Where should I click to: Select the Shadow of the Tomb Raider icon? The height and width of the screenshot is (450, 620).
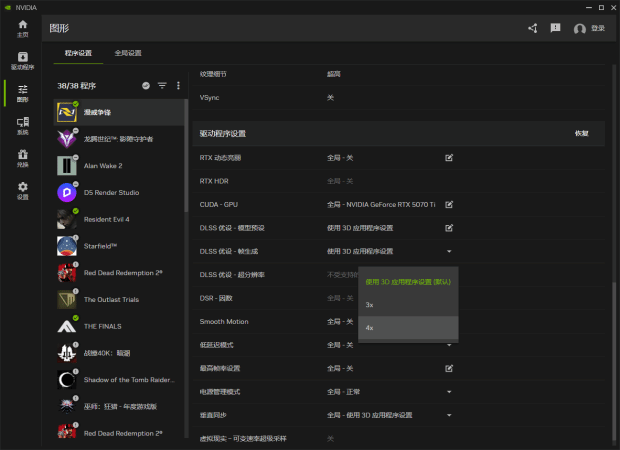(67, 380)
